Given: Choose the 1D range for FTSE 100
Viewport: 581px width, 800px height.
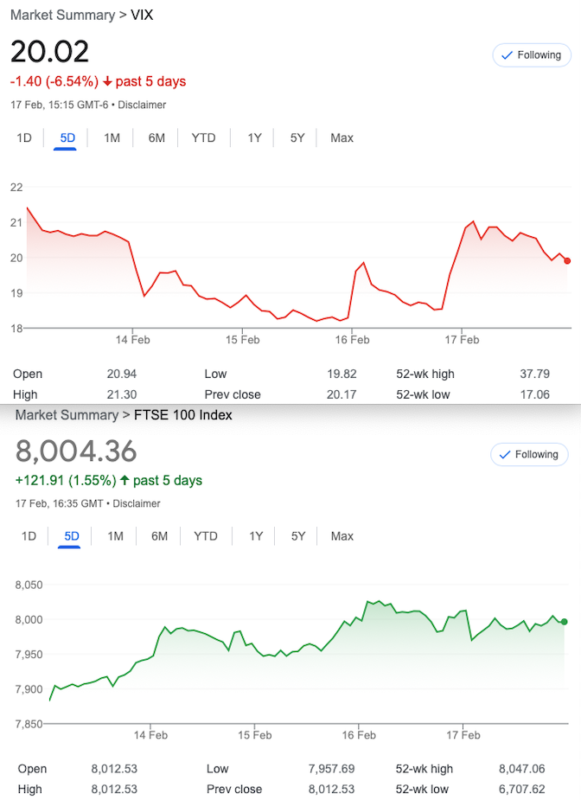Looking at the screenshot, I should (29, 536).
